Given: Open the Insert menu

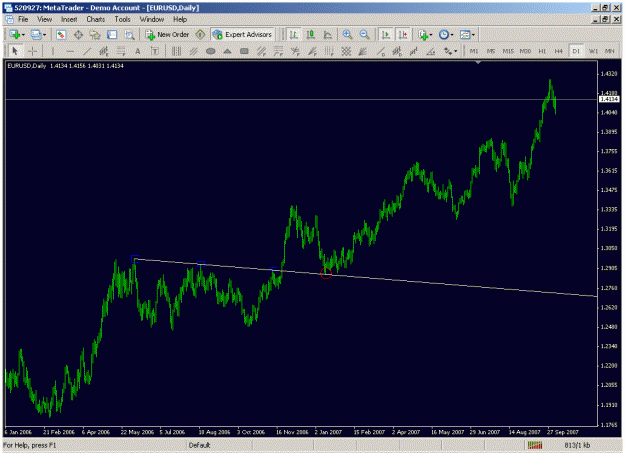Looking at the screenshot, I should click(x=69, y=19).
